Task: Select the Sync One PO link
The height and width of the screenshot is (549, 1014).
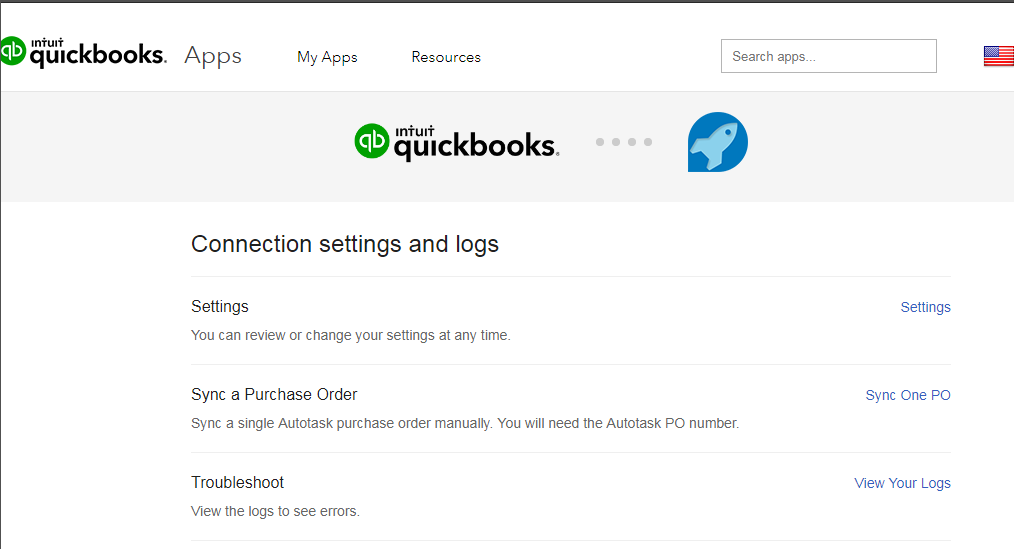Action: [908, 395]
